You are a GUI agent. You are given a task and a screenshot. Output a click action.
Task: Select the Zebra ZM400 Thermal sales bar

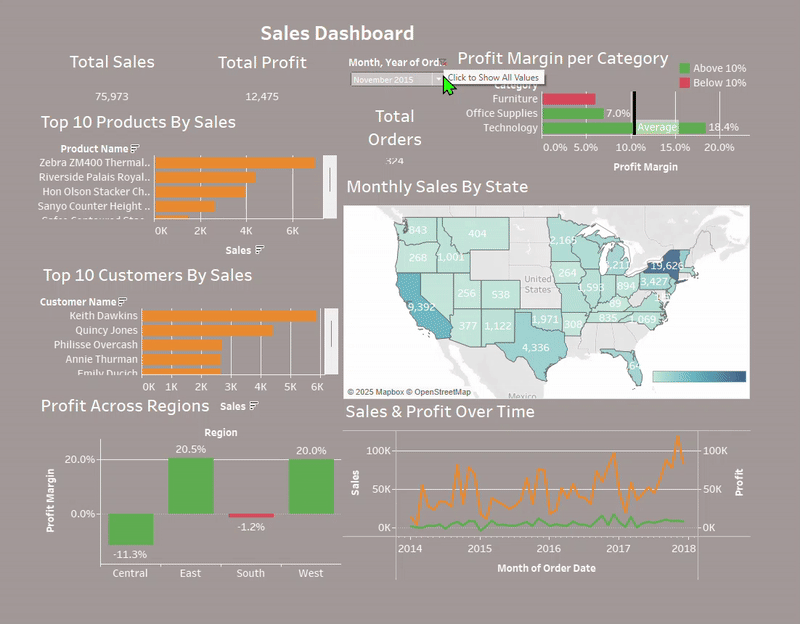pos(235,163)
